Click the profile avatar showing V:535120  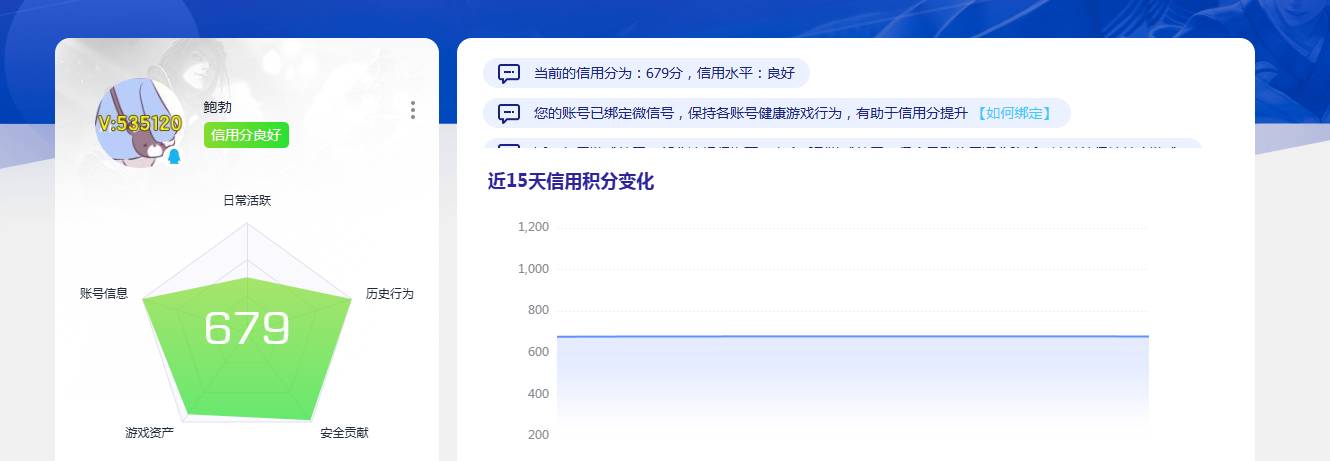[x=139, y=123]
